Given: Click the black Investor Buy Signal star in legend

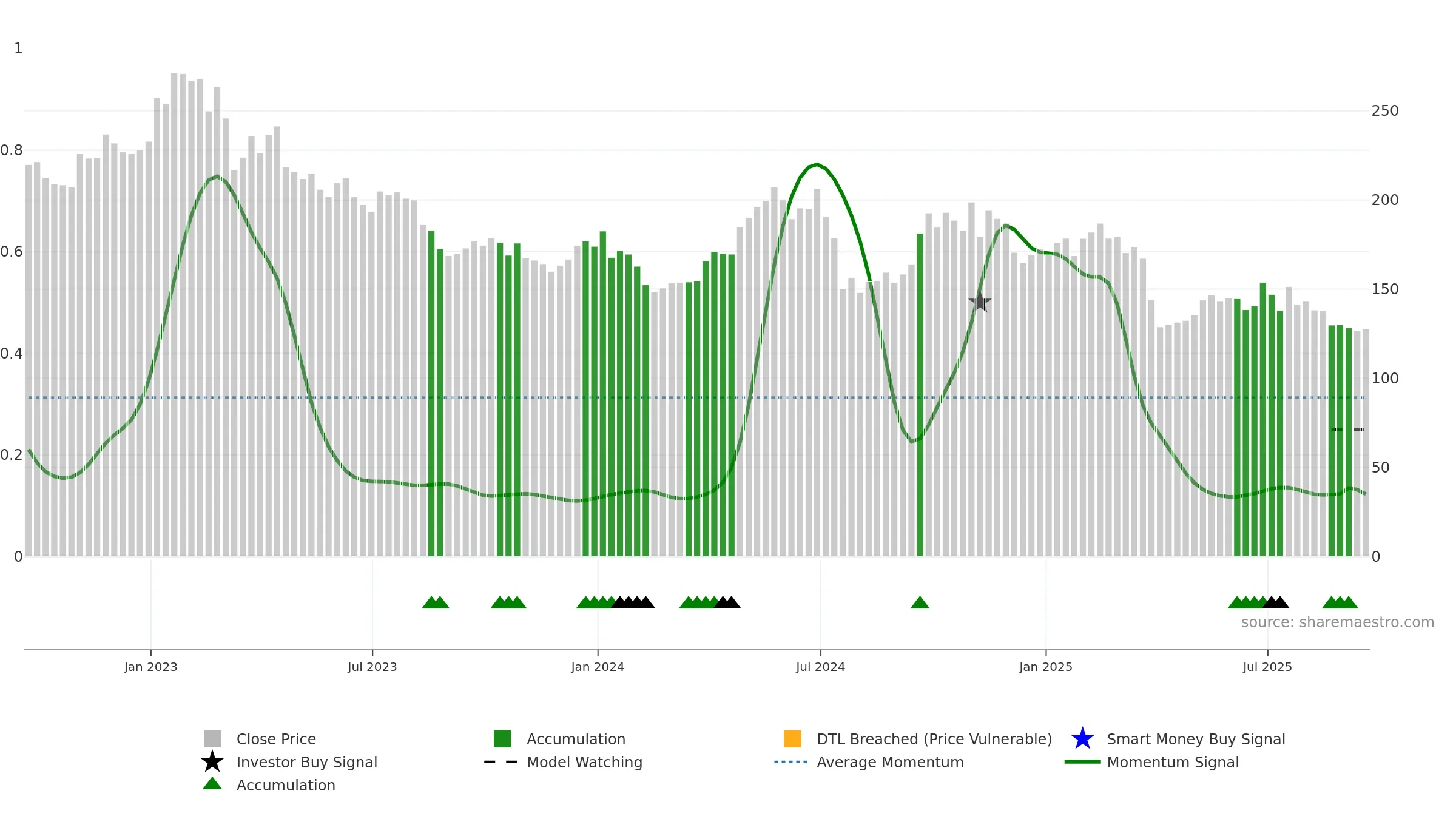Looking at the screenshot, I should click(212, 761).
